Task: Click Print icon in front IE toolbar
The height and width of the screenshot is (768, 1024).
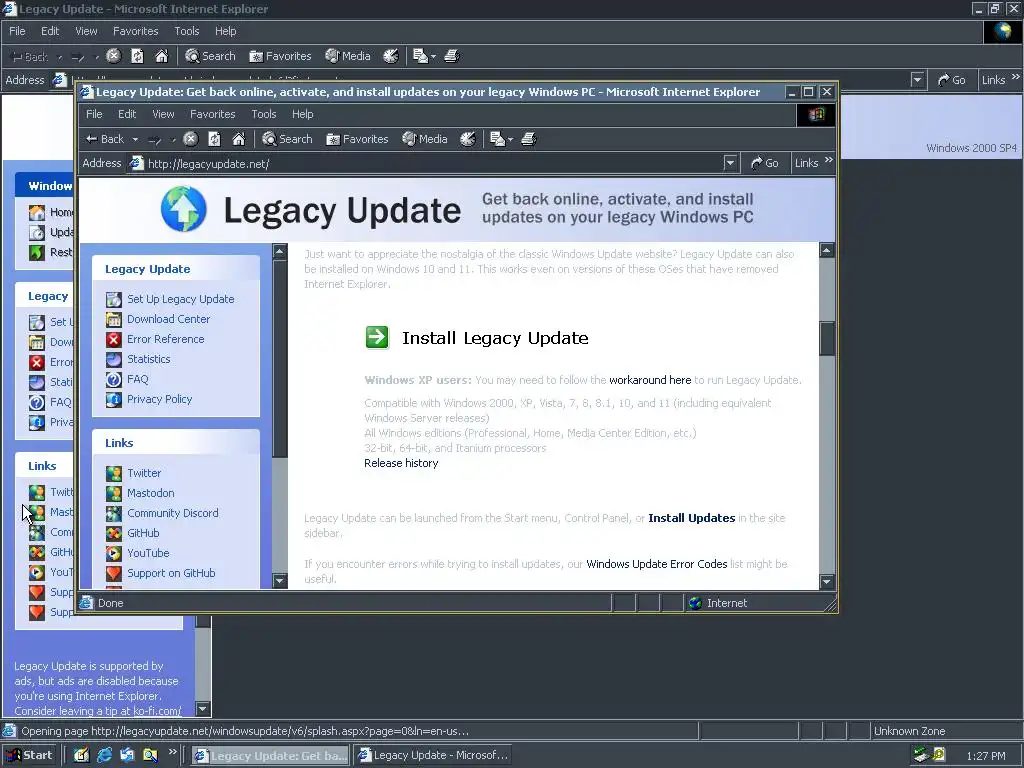Action: (x=528, y=138)
